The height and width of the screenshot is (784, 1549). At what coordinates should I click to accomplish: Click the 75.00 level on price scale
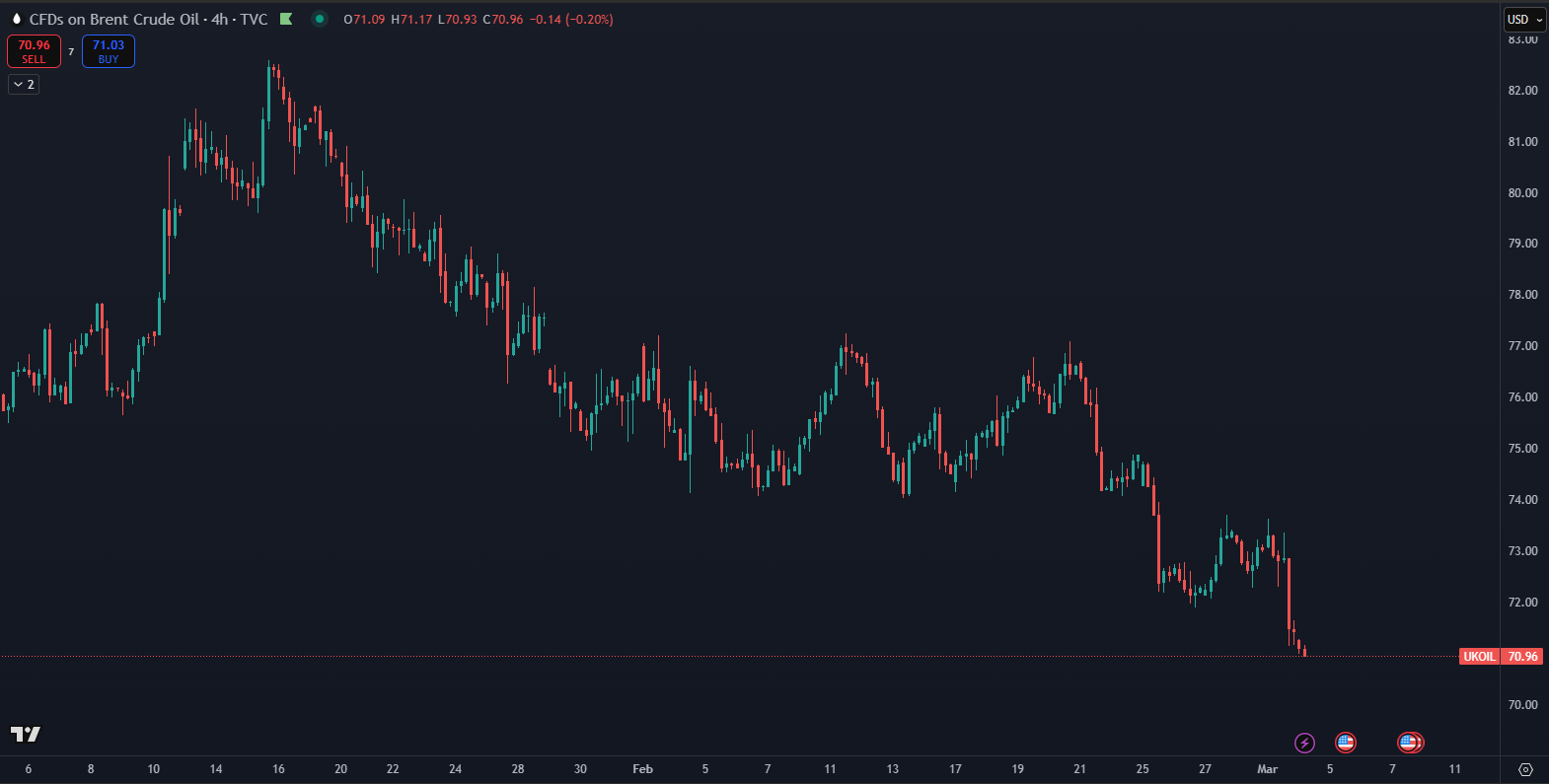1522,449
